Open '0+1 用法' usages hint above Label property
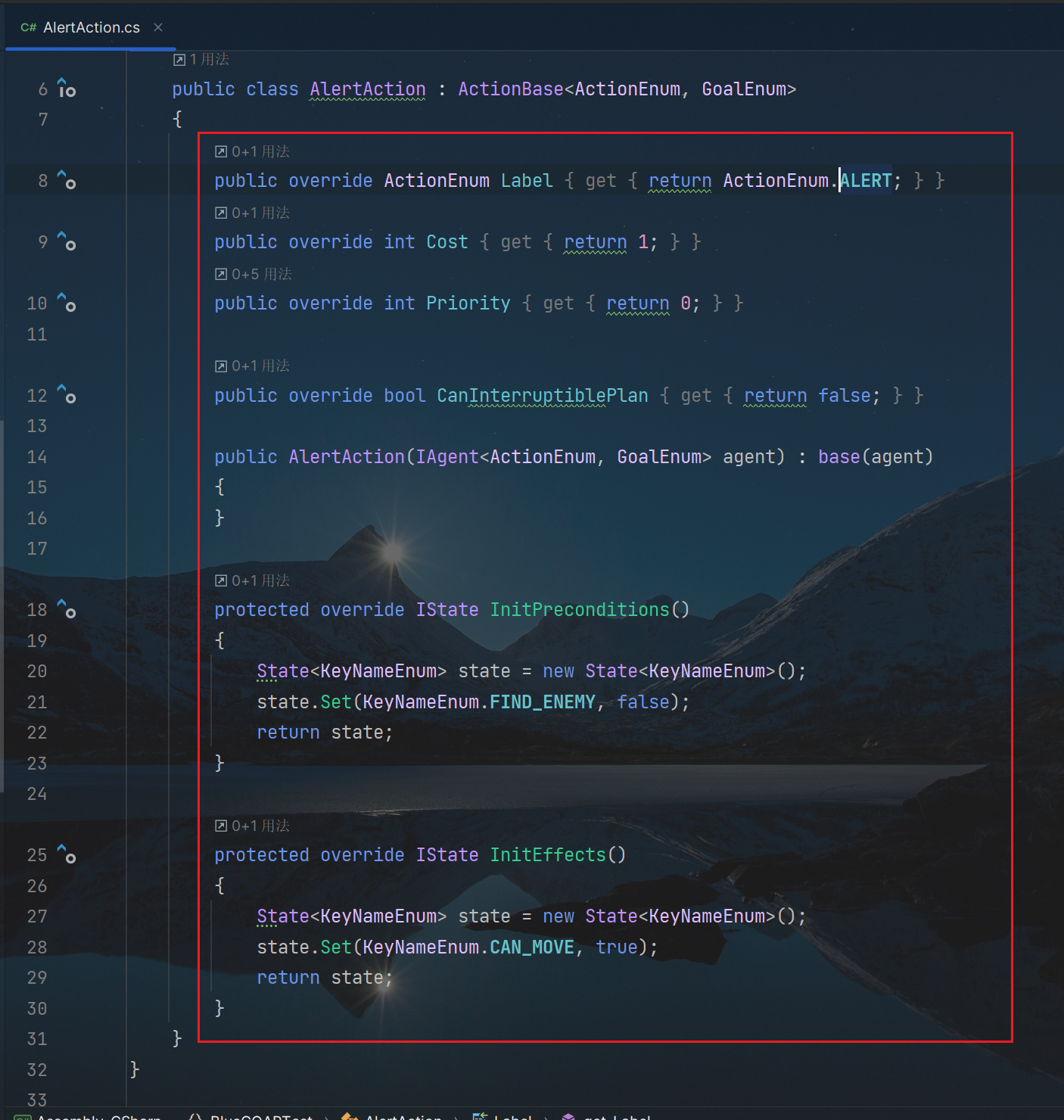1064x1120 pixels. [253, 151]
